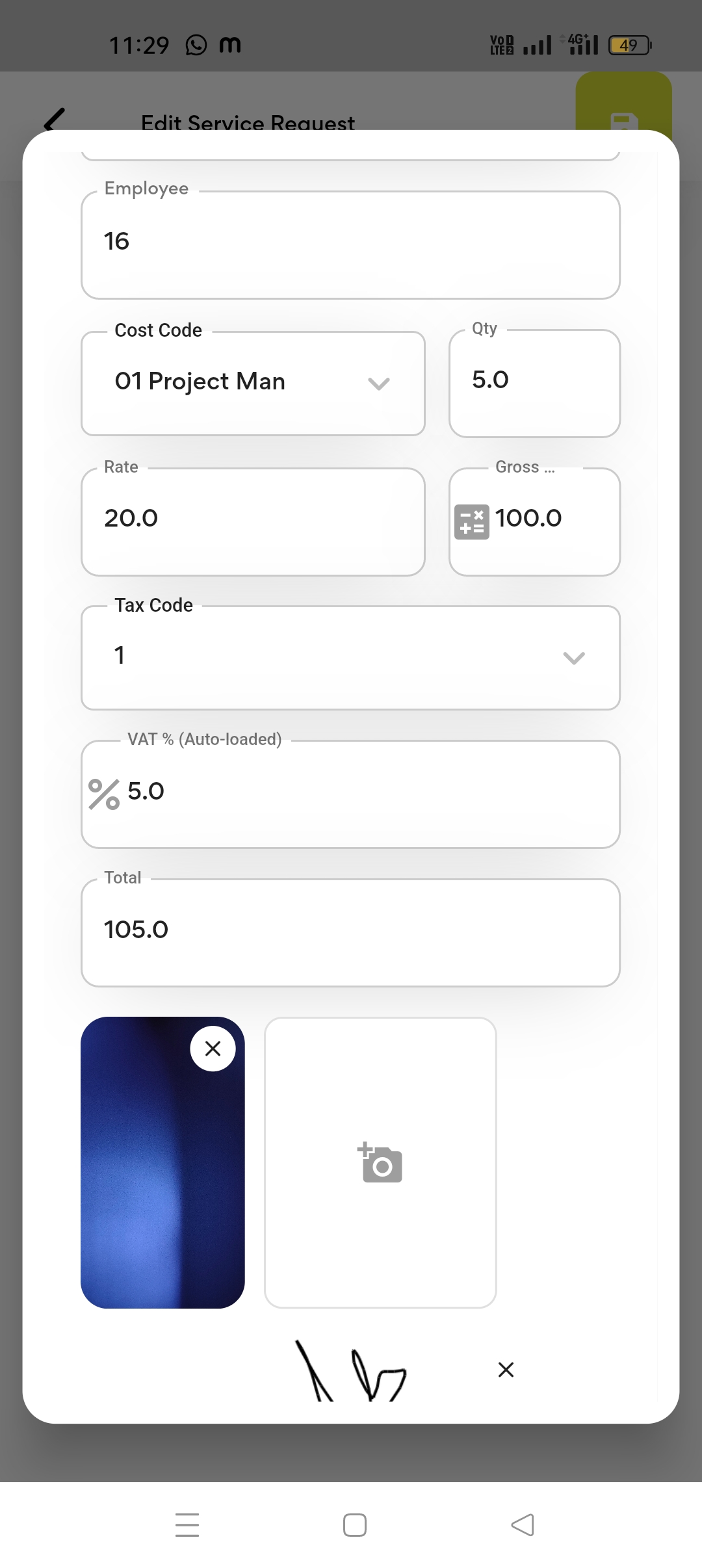Tap the Rate field showing 20.0
This screenshot has width=702, height=1568.
coord(253,521)
